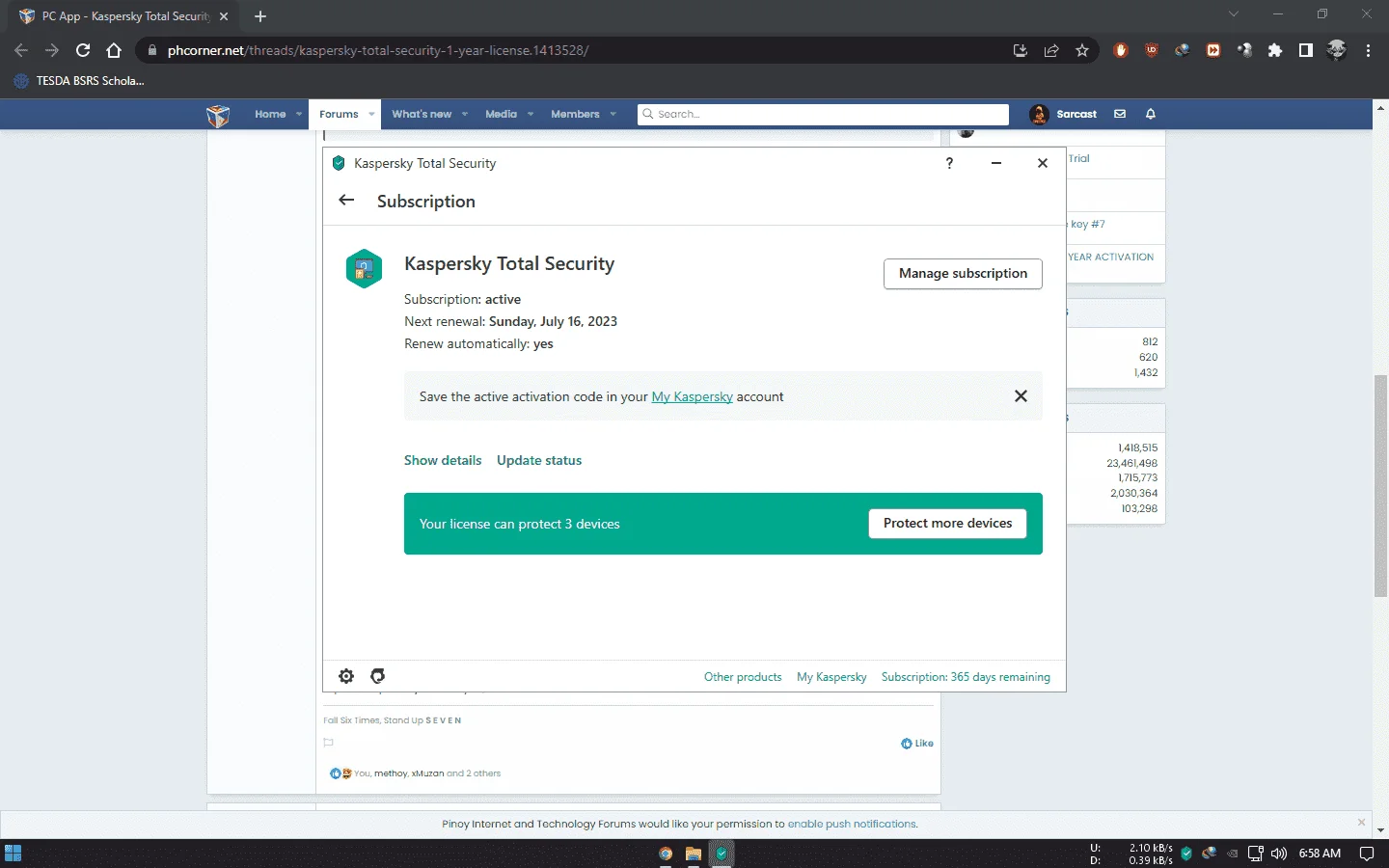Click Update status link
Screen dimensions: 1389x868
[x=539, y=460]
